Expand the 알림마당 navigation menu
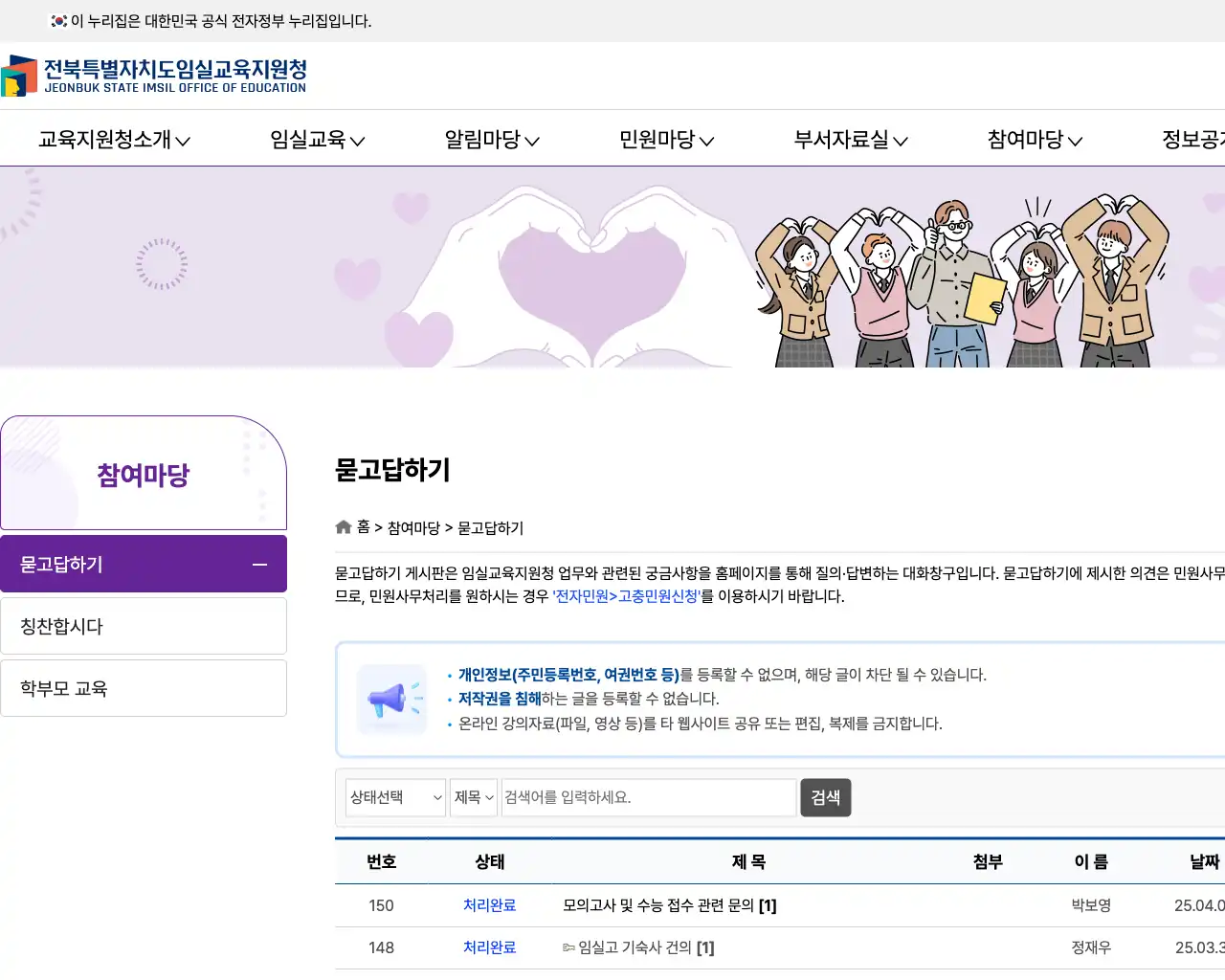Viewport: 1225px width, 980px height. 491,138
